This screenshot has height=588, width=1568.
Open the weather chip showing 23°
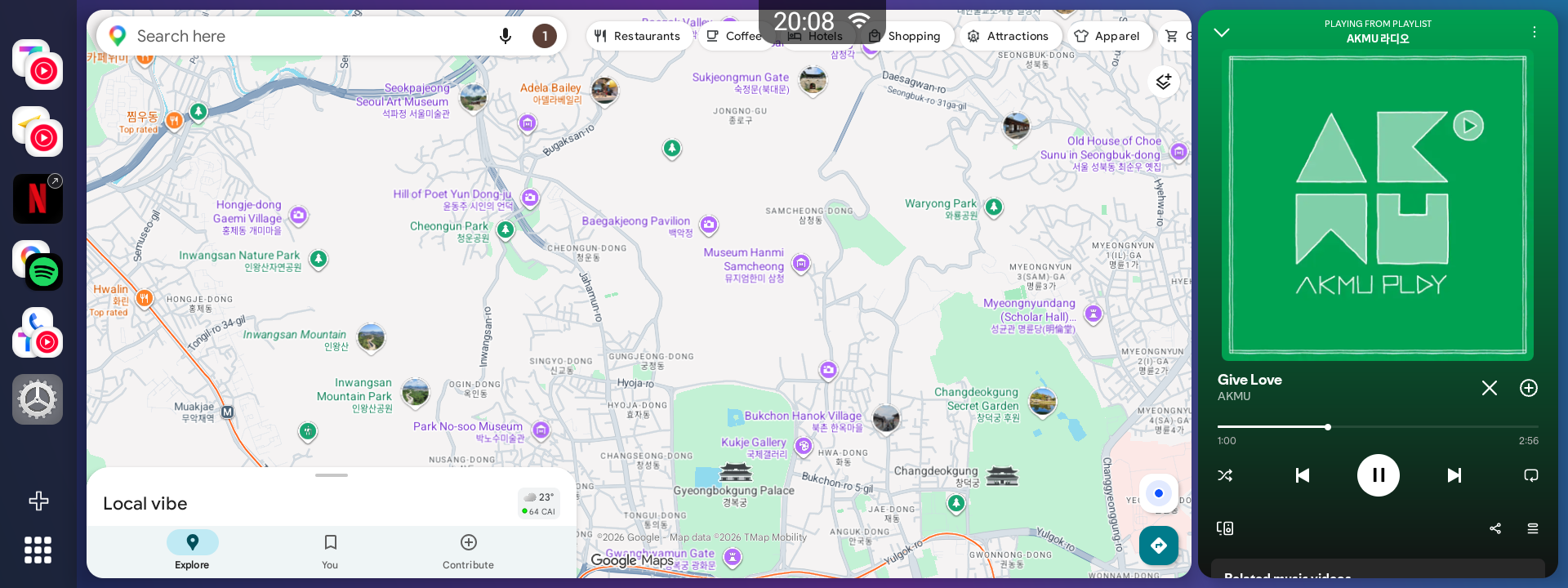(539, 504)
